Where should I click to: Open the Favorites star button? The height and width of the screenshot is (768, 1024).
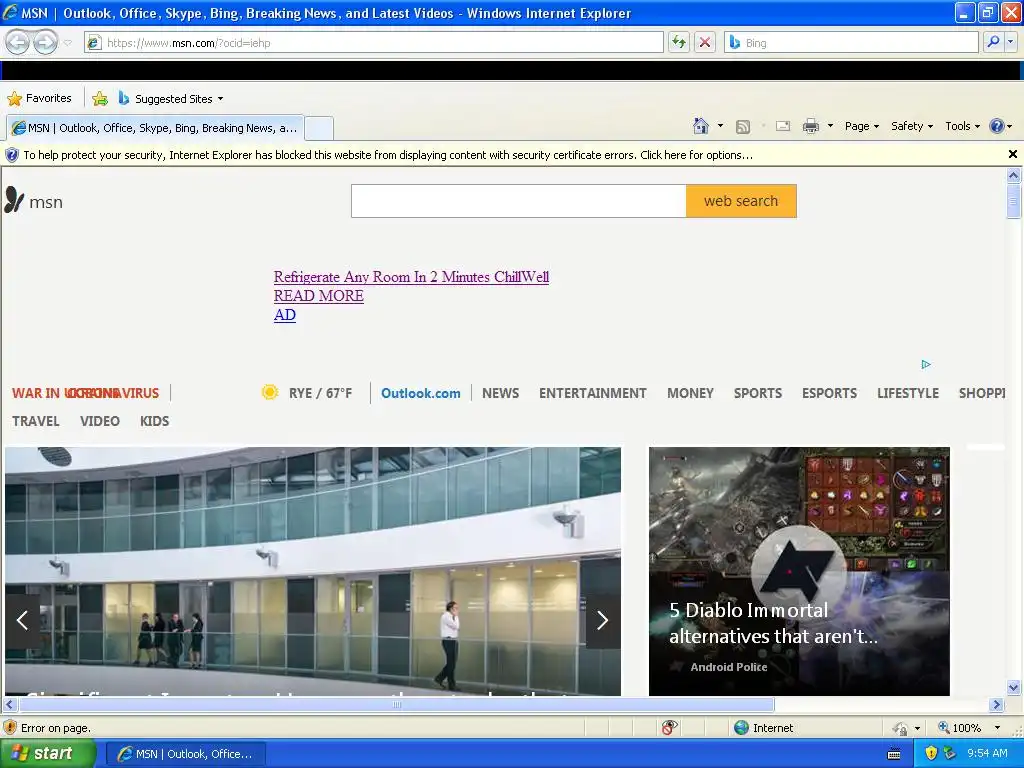39,99
